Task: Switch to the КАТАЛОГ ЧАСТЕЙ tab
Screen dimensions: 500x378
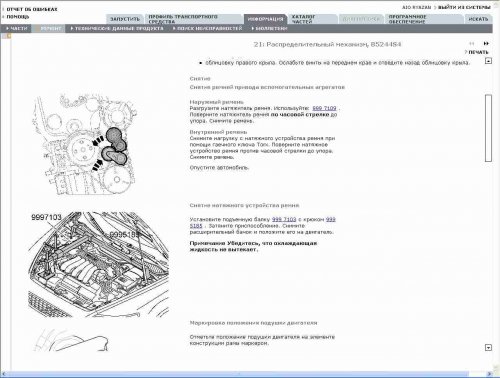Action: pyautogui.click(x=313, y=19)
